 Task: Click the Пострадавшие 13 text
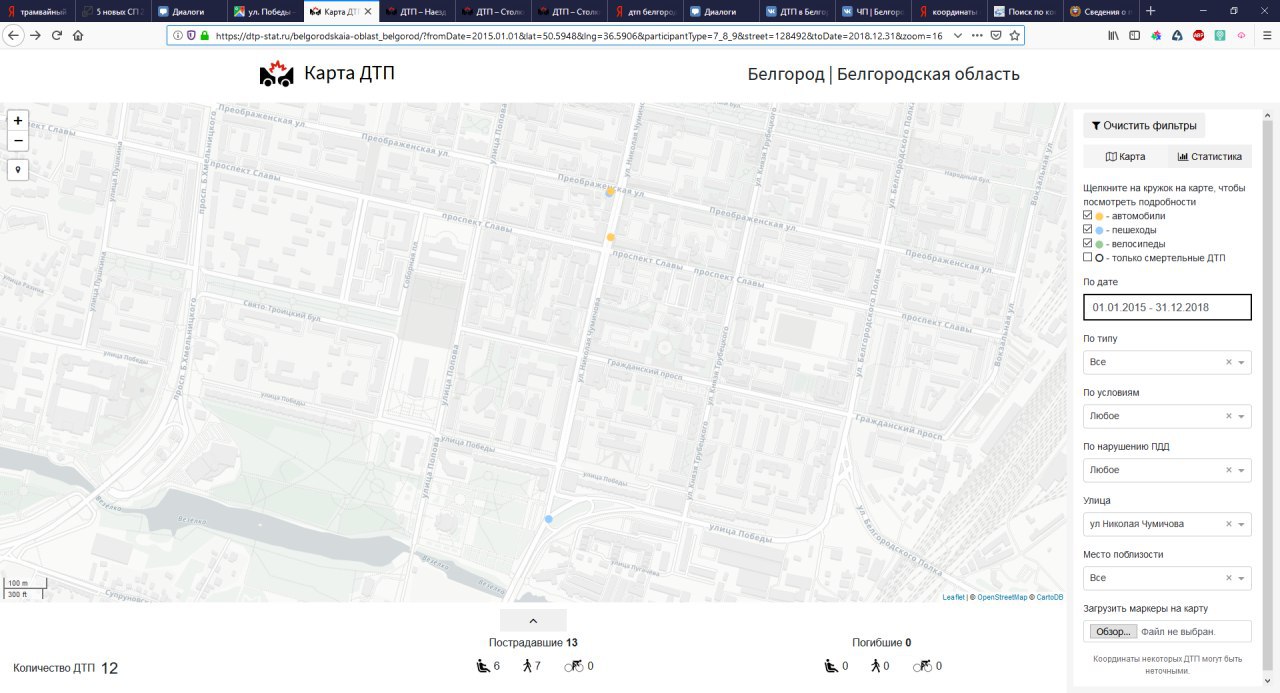[x=533, y=643]
